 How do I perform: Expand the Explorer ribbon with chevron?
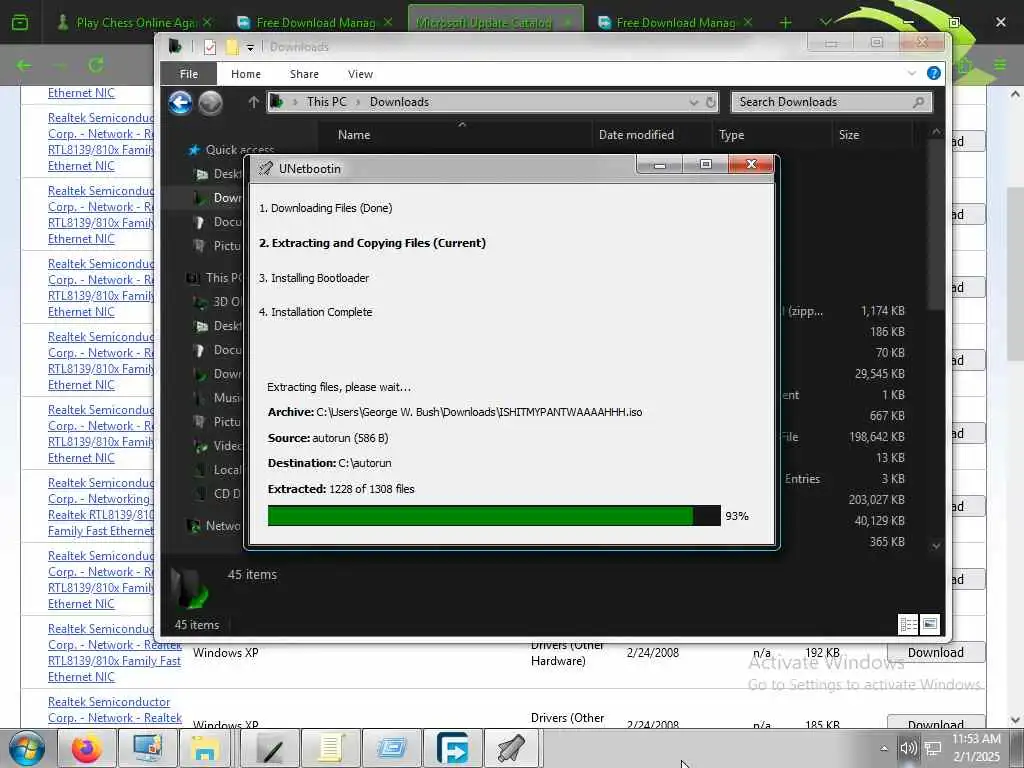click(912, 73)
